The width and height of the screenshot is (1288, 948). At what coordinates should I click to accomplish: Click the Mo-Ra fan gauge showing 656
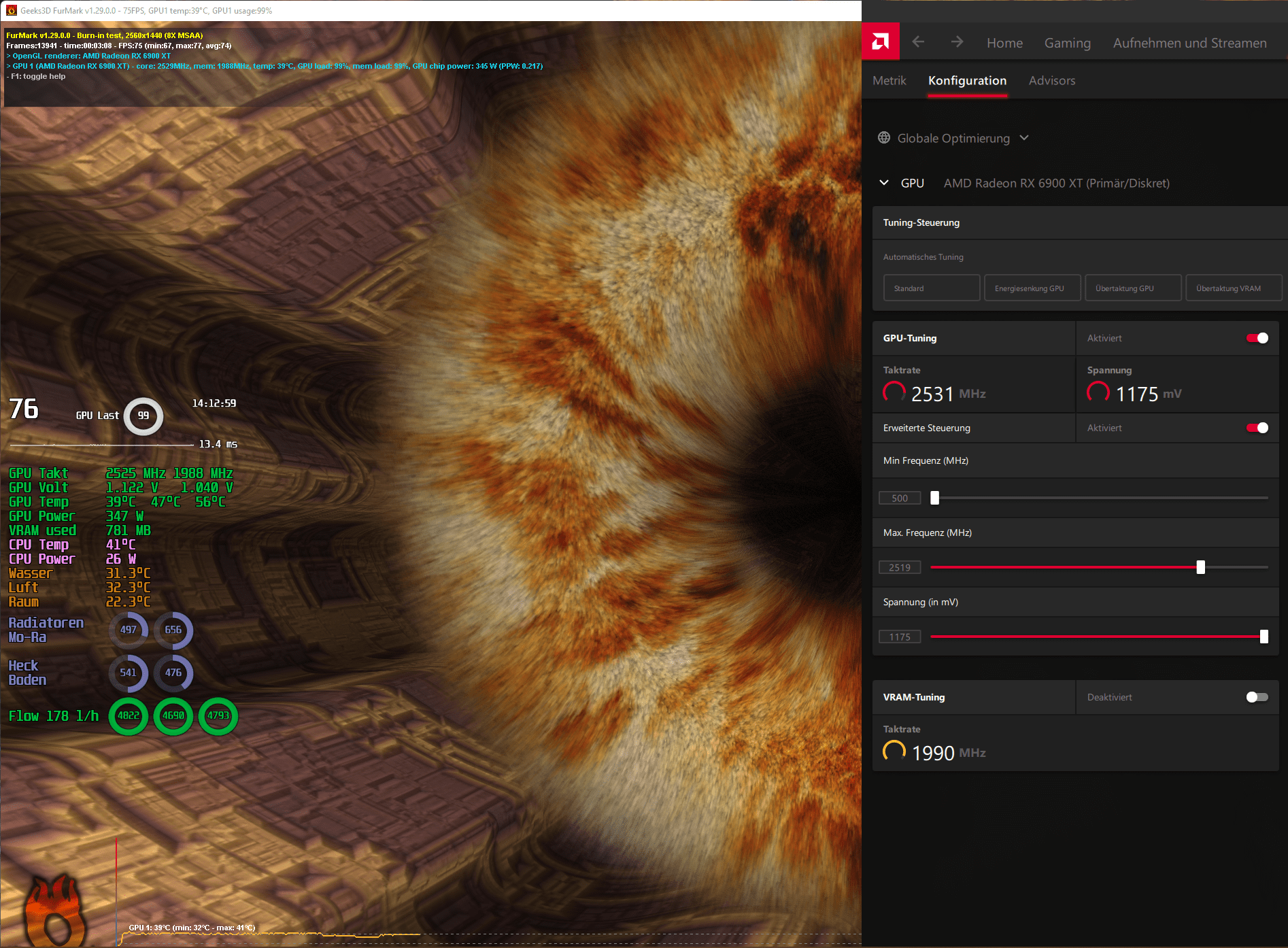[173, 630]
